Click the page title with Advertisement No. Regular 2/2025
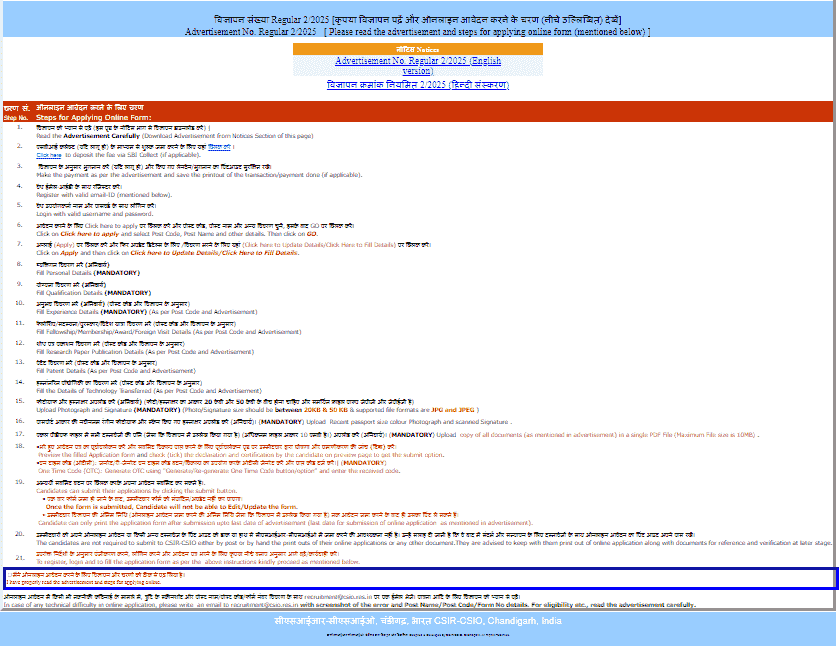This screenshot has width=839, height=647. [417, 32]
